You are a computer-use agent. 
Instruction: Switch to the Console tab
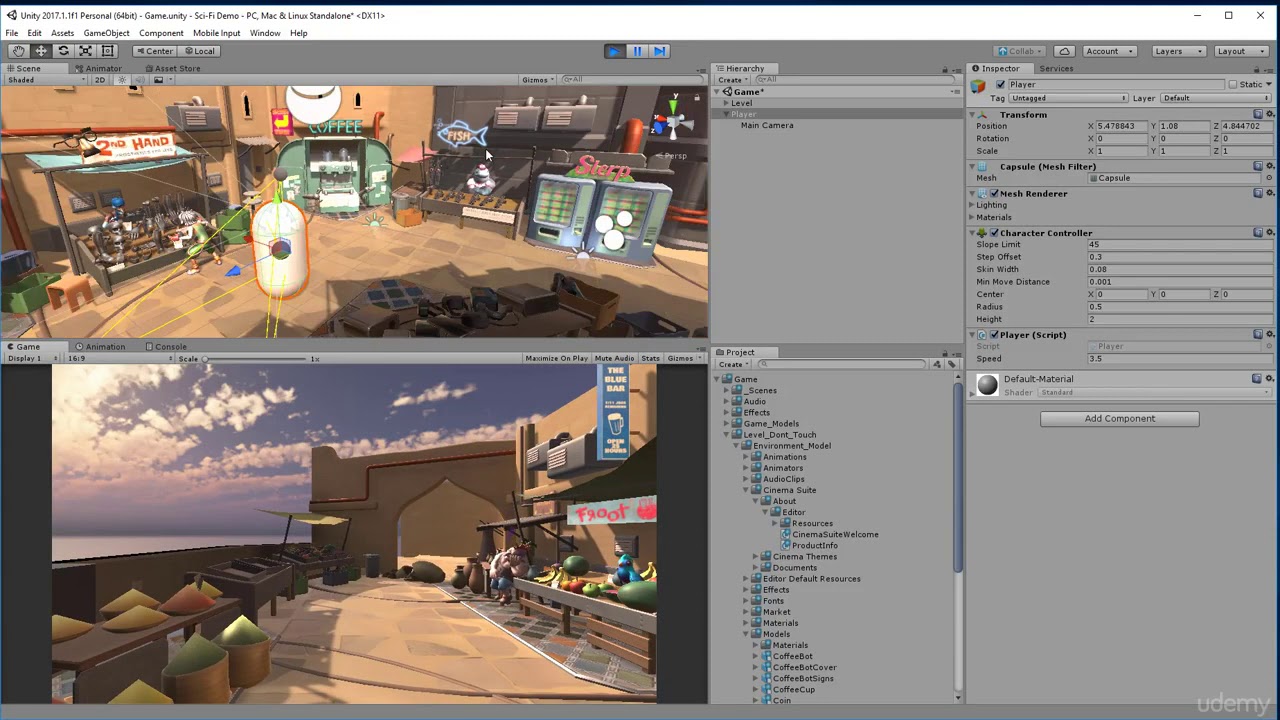(x=165, y=347)
